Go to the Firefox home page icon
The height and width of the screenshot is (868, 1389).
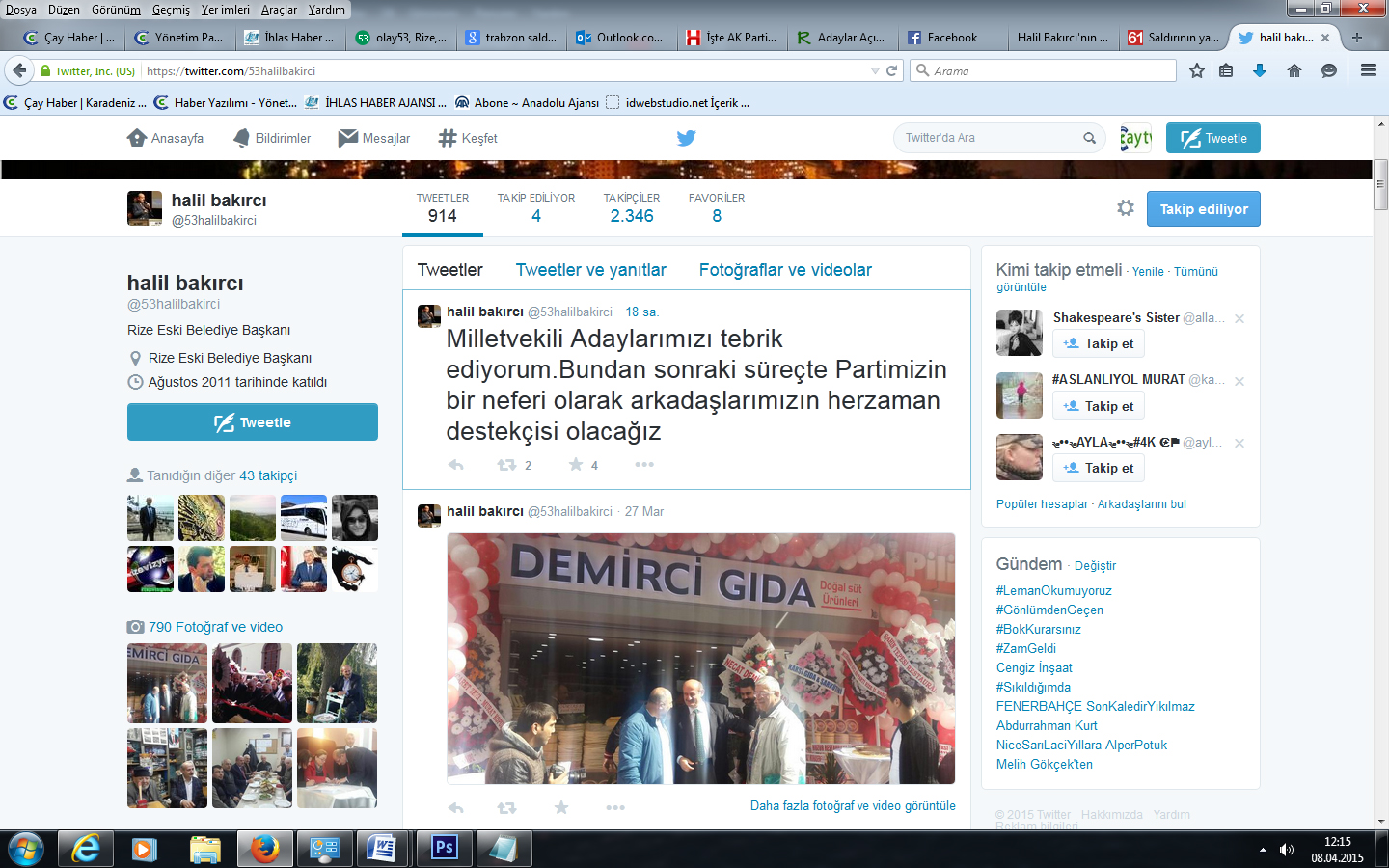[x=1294, y=70]
